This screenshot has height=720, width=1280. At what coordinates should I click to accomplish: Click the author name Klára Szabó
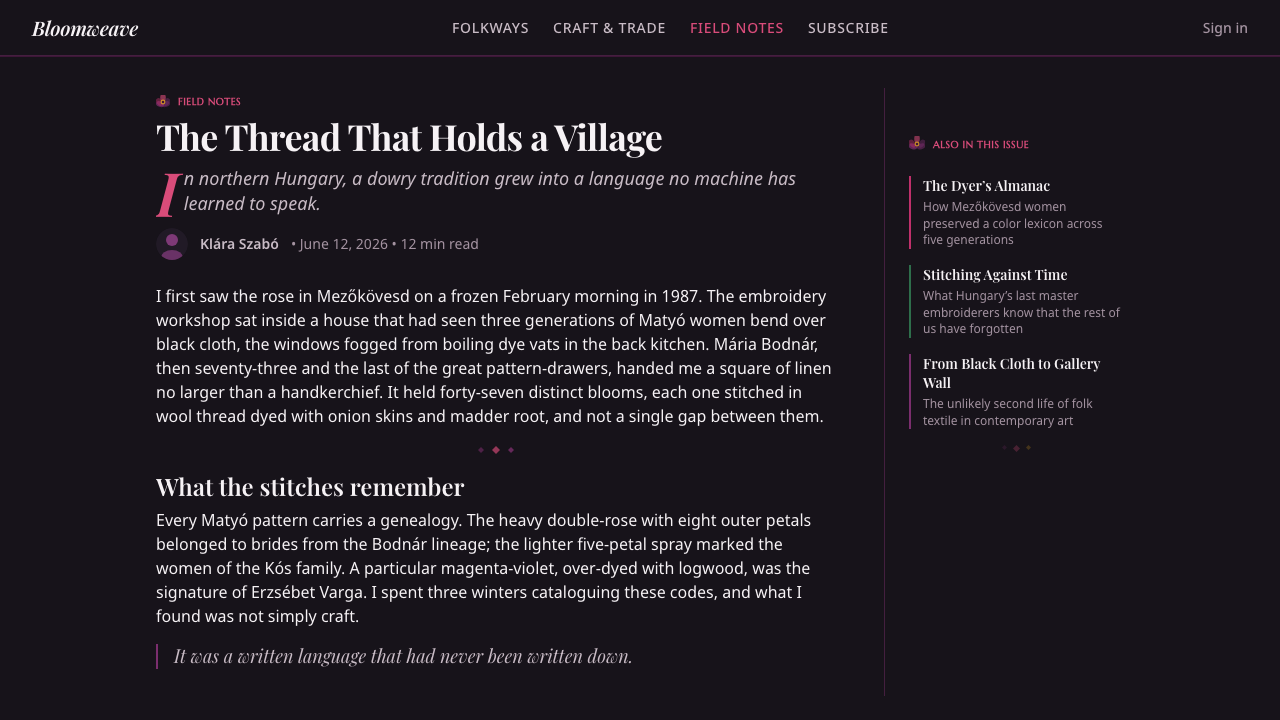point(239,244)
